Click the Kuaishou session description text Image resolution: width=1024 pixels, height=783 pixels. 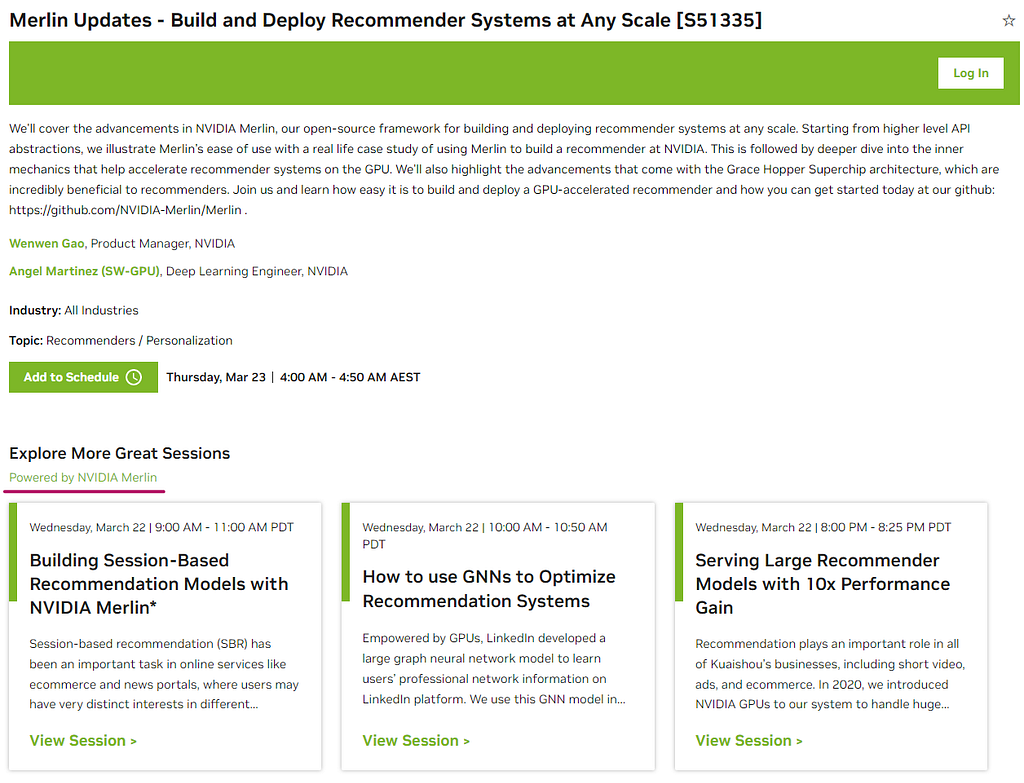[x=829, y=674]
